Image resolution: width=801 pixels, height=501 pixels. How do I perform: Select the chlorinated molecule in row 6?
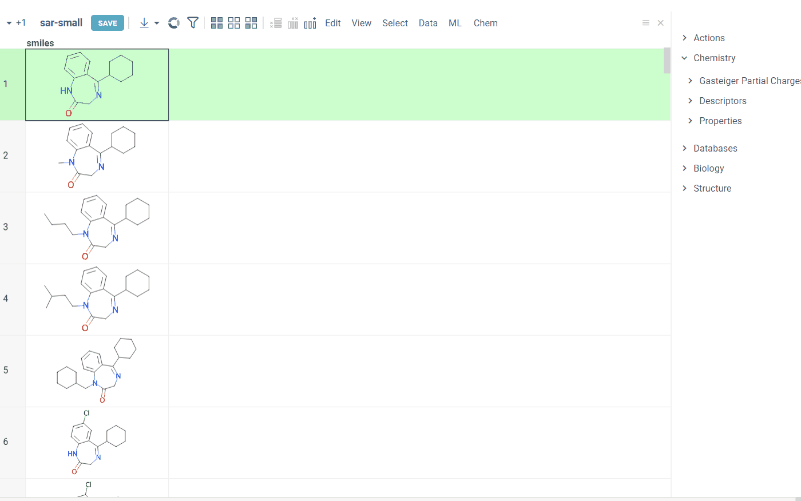point(97,442)
